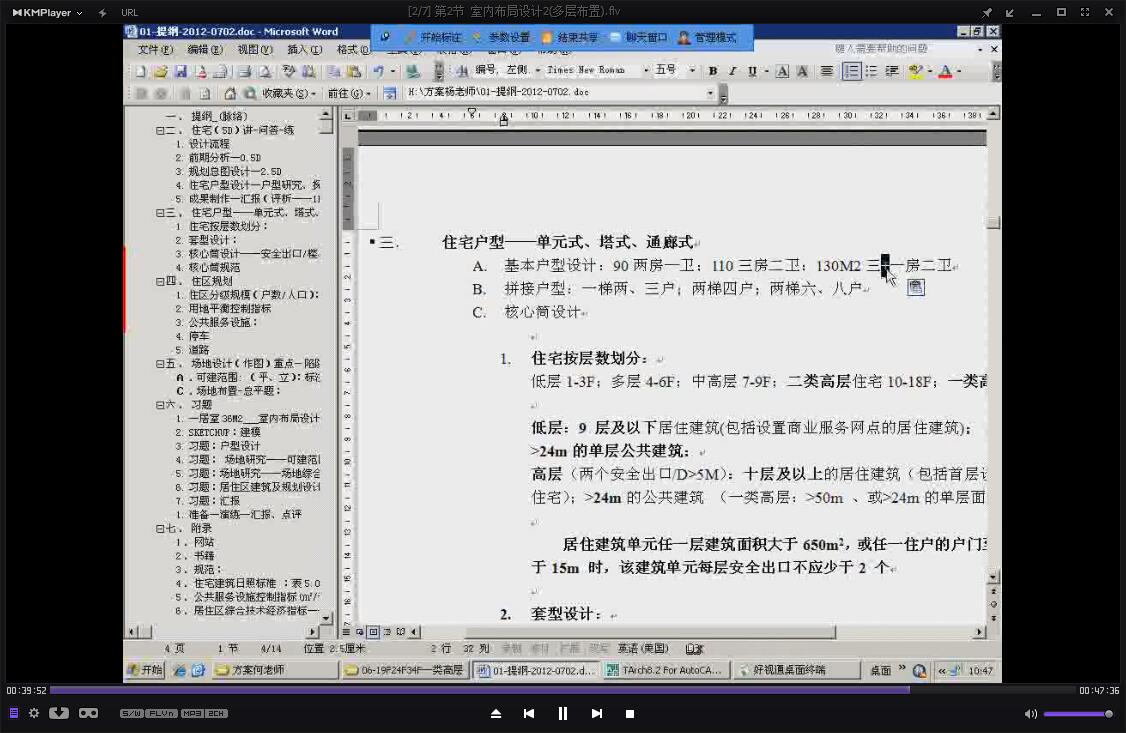Adjust the KMPlayer volume slider
This screenshot has width=1126, height=733.
pyautogui.click(x=1078, y=714)
